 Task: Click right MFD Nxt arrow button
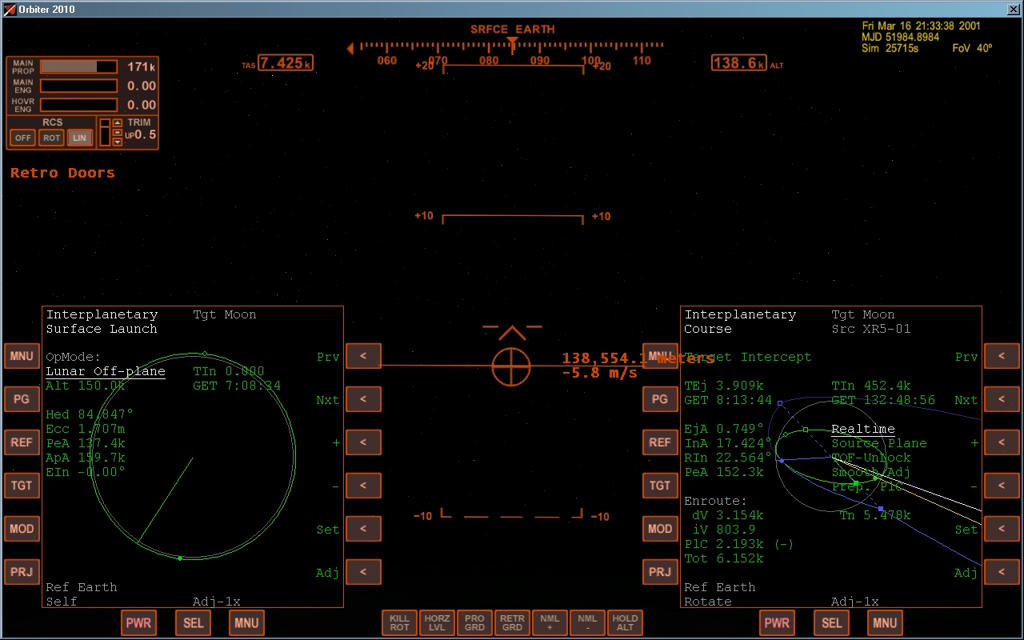click(1002, 399)
